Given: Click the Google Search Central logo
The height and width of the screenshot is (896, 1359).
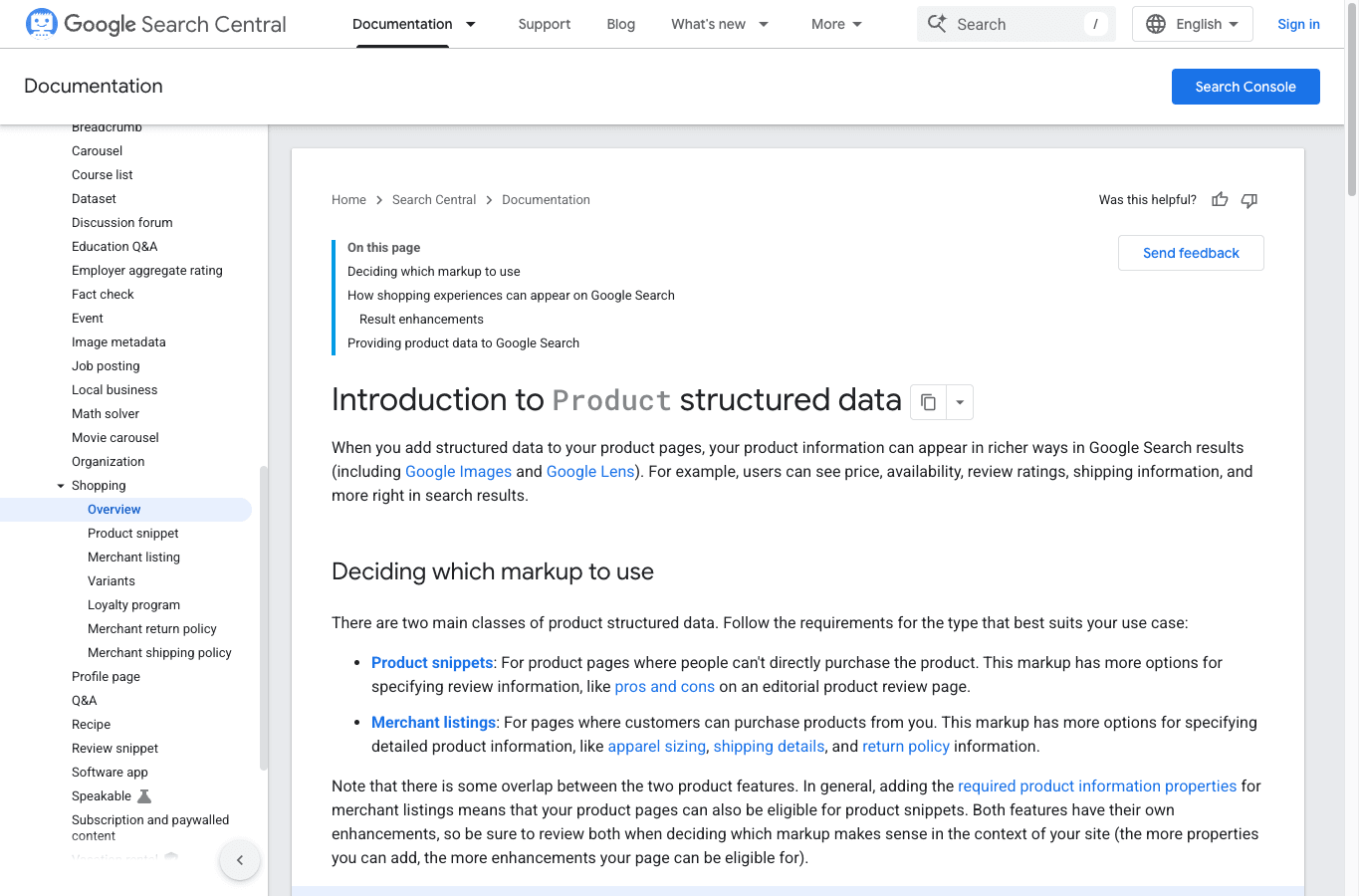Looking at the screenshot, I should pos(155,24).
